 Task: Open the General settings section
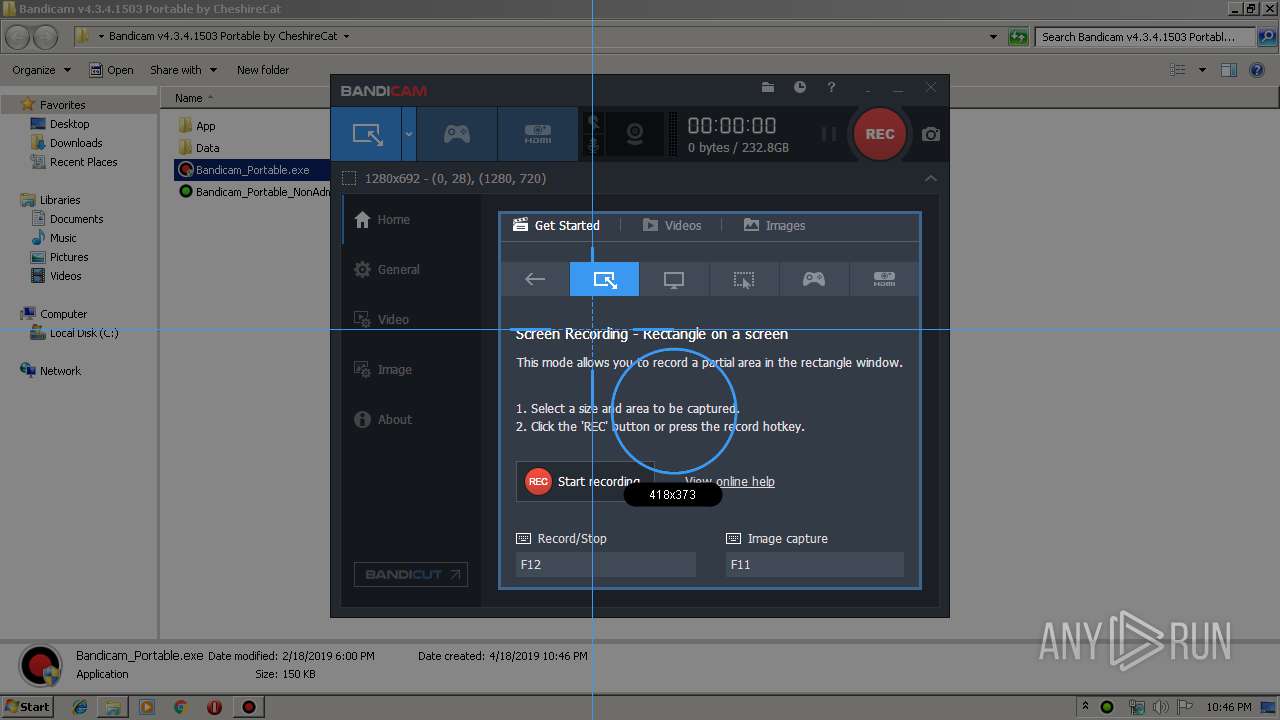(x=412, y=270)
